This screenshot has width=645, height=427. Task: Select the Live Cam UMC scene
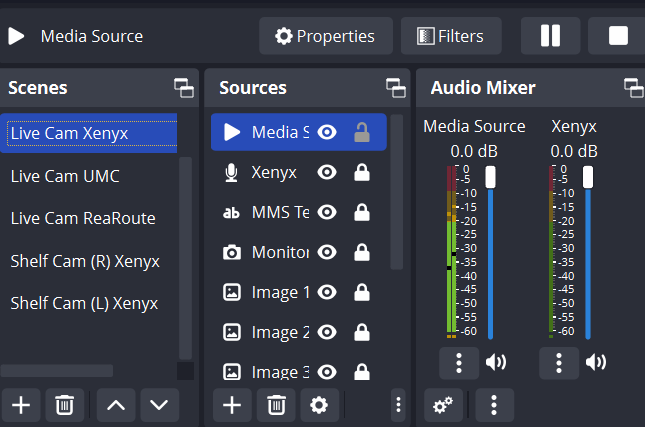pyautogui.click(x=65, y=176)
